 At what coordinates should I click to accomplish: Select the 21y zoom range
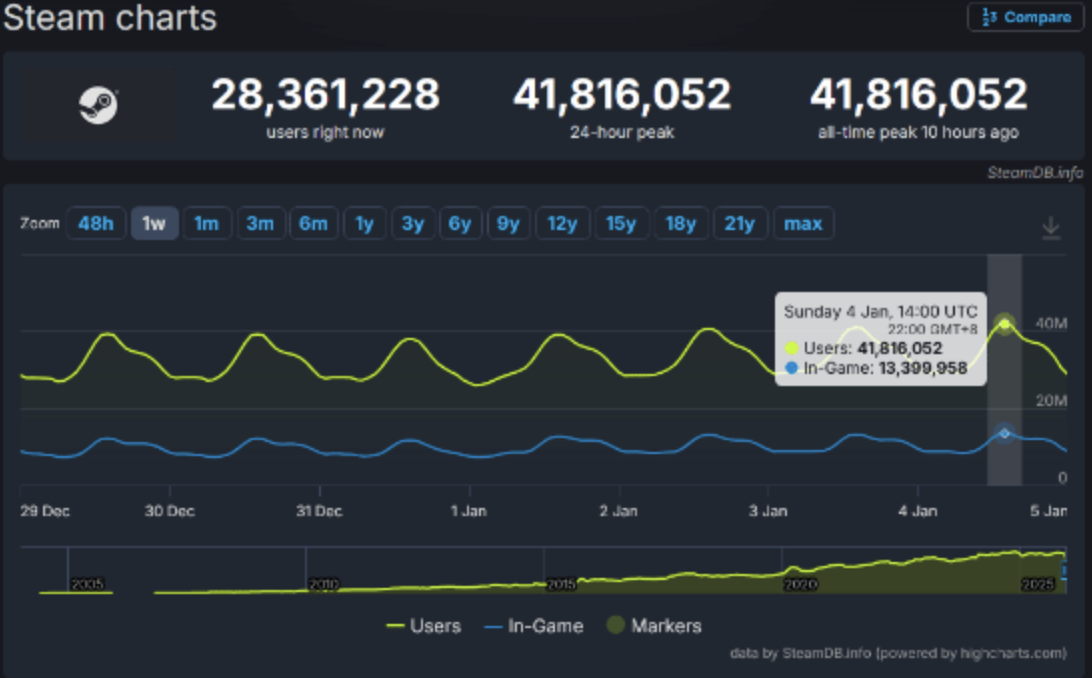coord(739,223)
